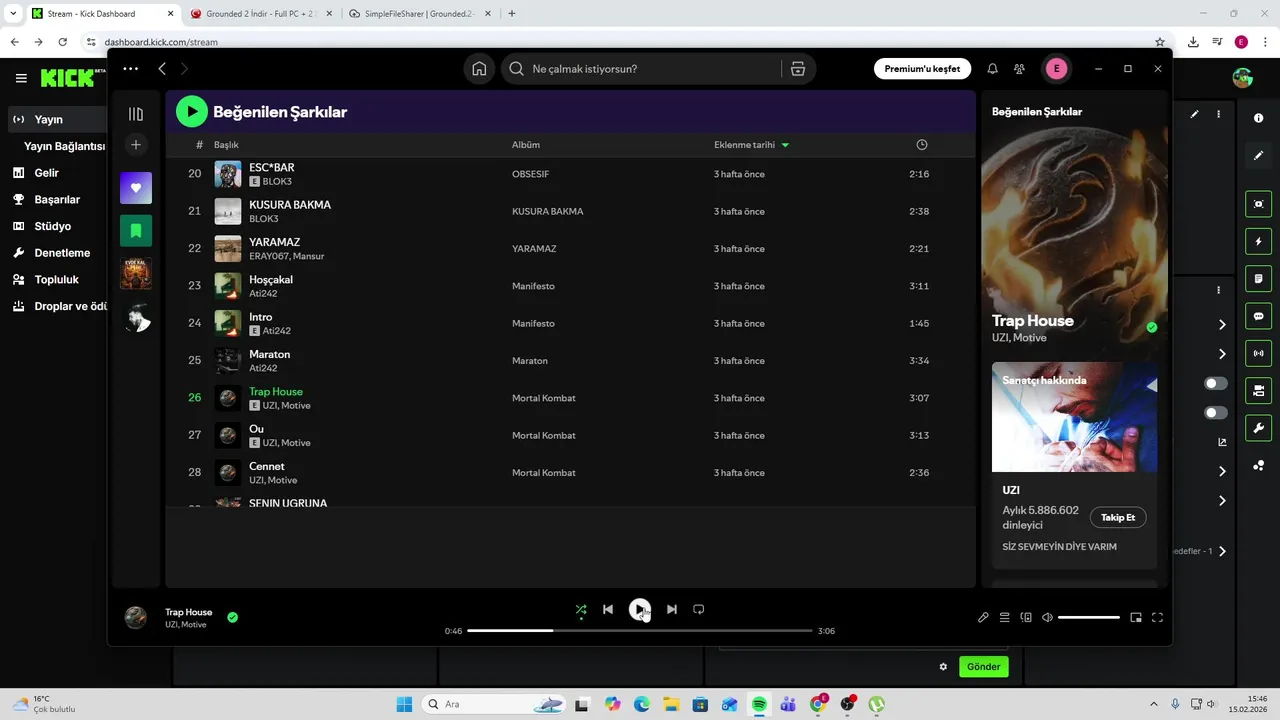Open the connect to a device icon

click(1026, 617)
